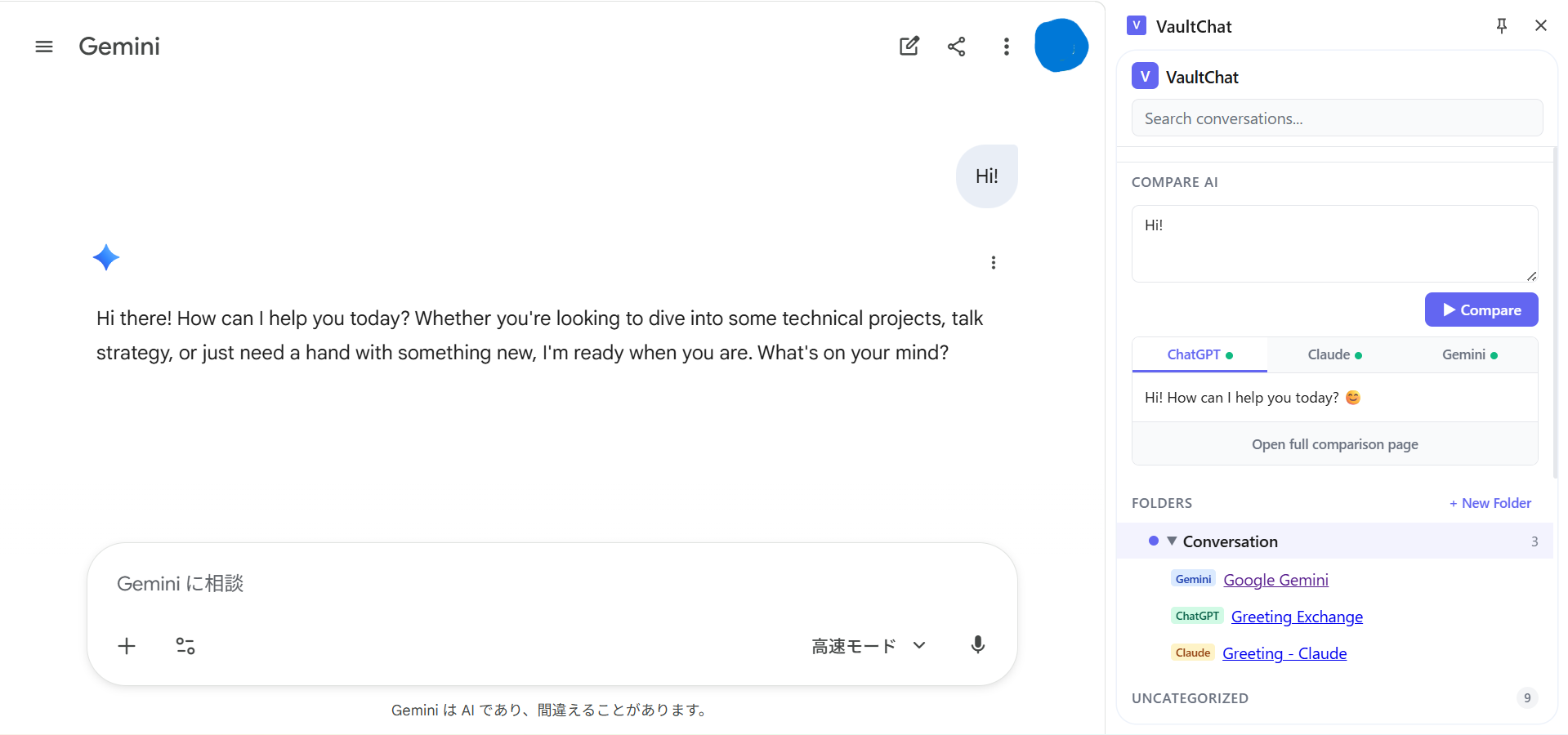Open the hamburger navigation menu

pos(44,47)
